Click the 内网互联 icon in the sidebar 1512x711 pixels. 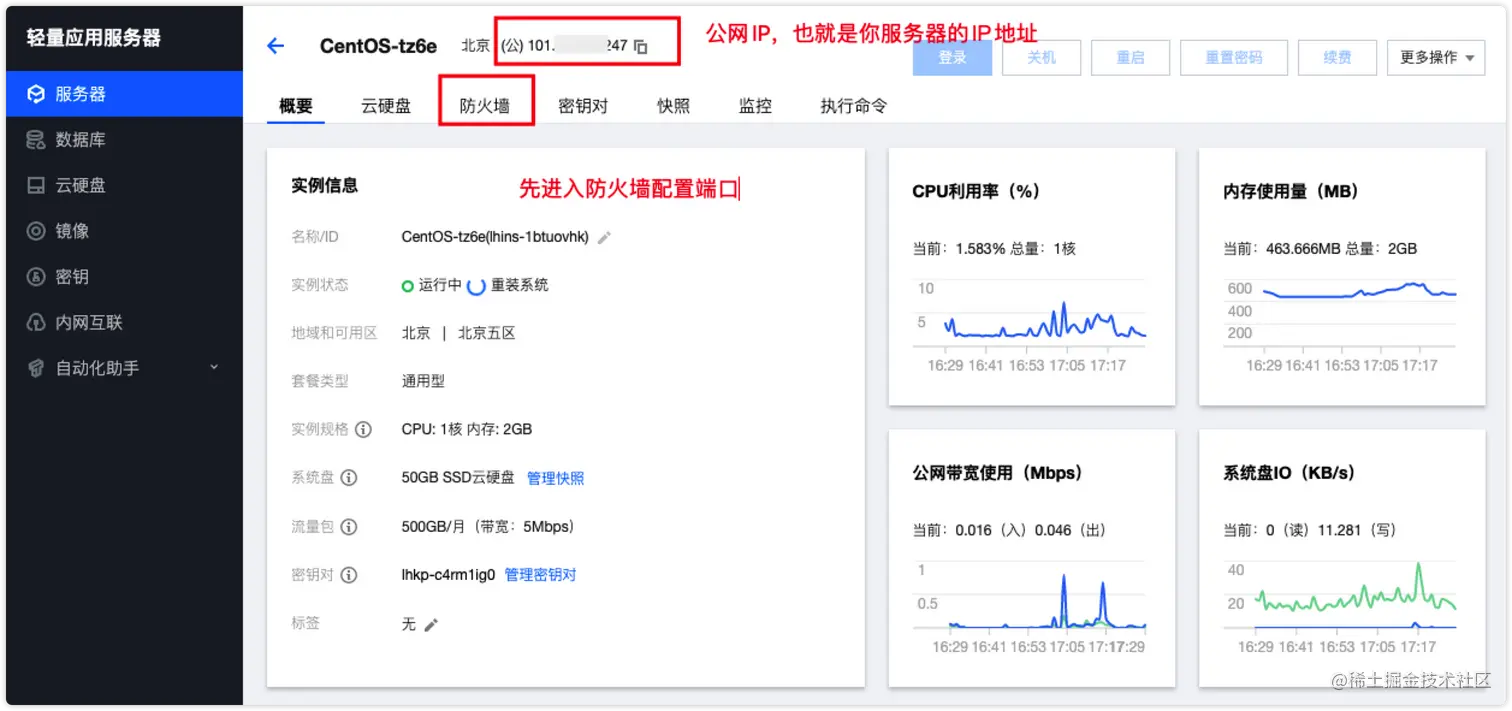36,323
